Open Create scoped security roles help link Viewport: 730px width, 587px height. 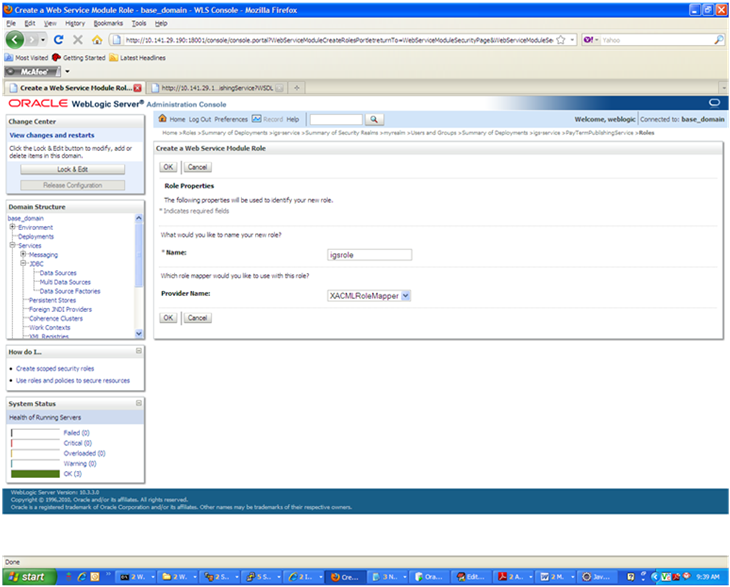click(55, 369)
